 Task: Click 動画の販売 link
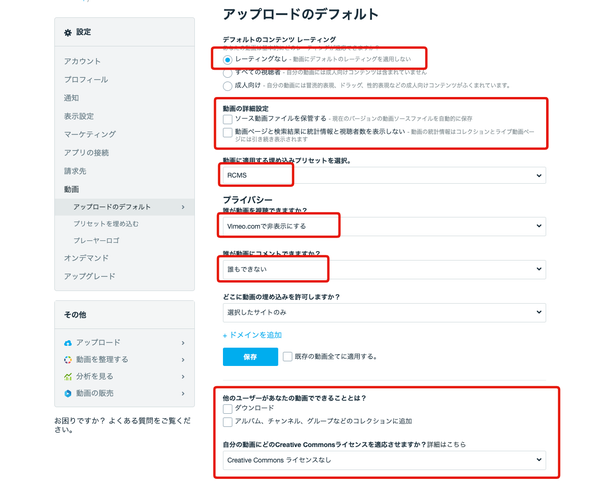(x=95, y=393)
